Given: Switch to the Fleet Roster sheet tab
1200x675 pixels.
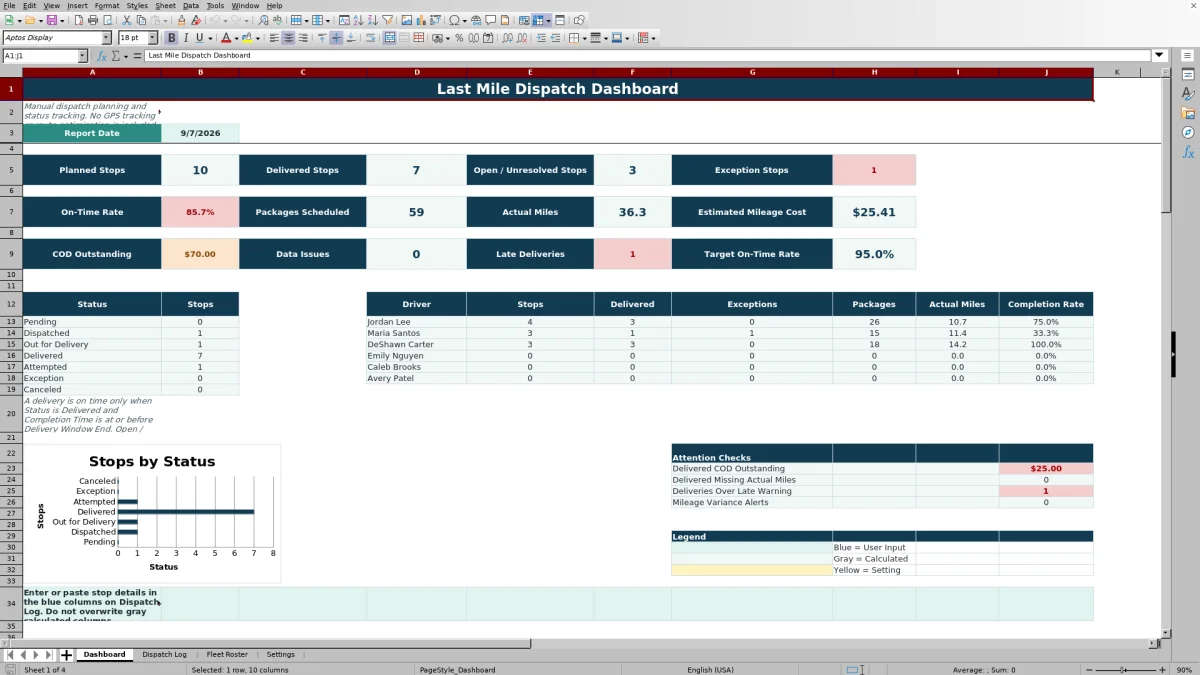Looking at the screenshot, I should (227, 655).
